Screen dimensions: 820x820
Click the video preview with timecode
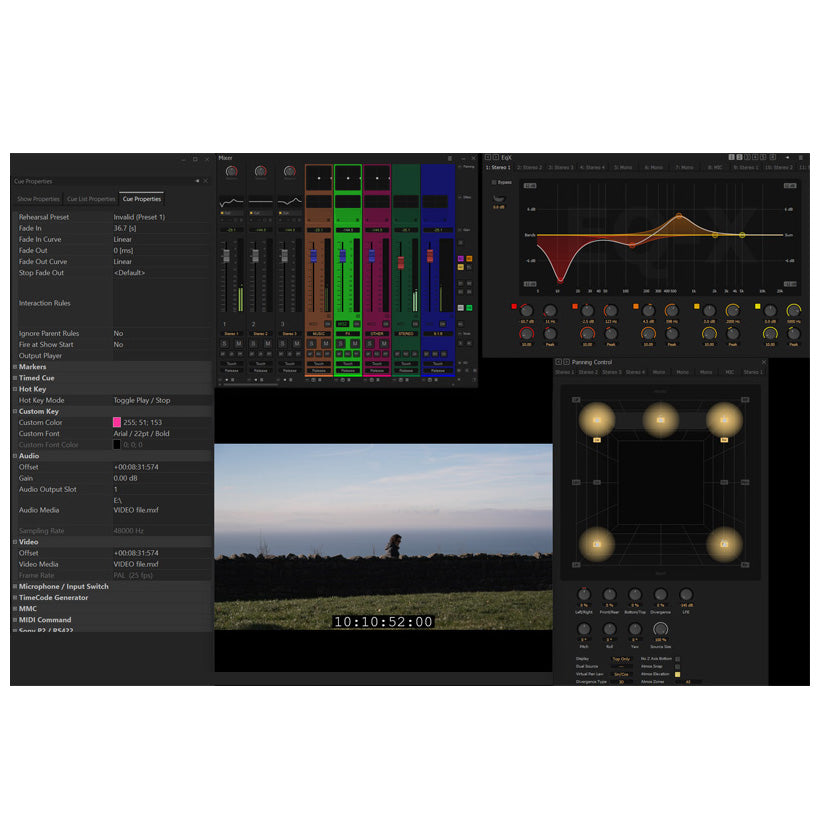[383, 537]
